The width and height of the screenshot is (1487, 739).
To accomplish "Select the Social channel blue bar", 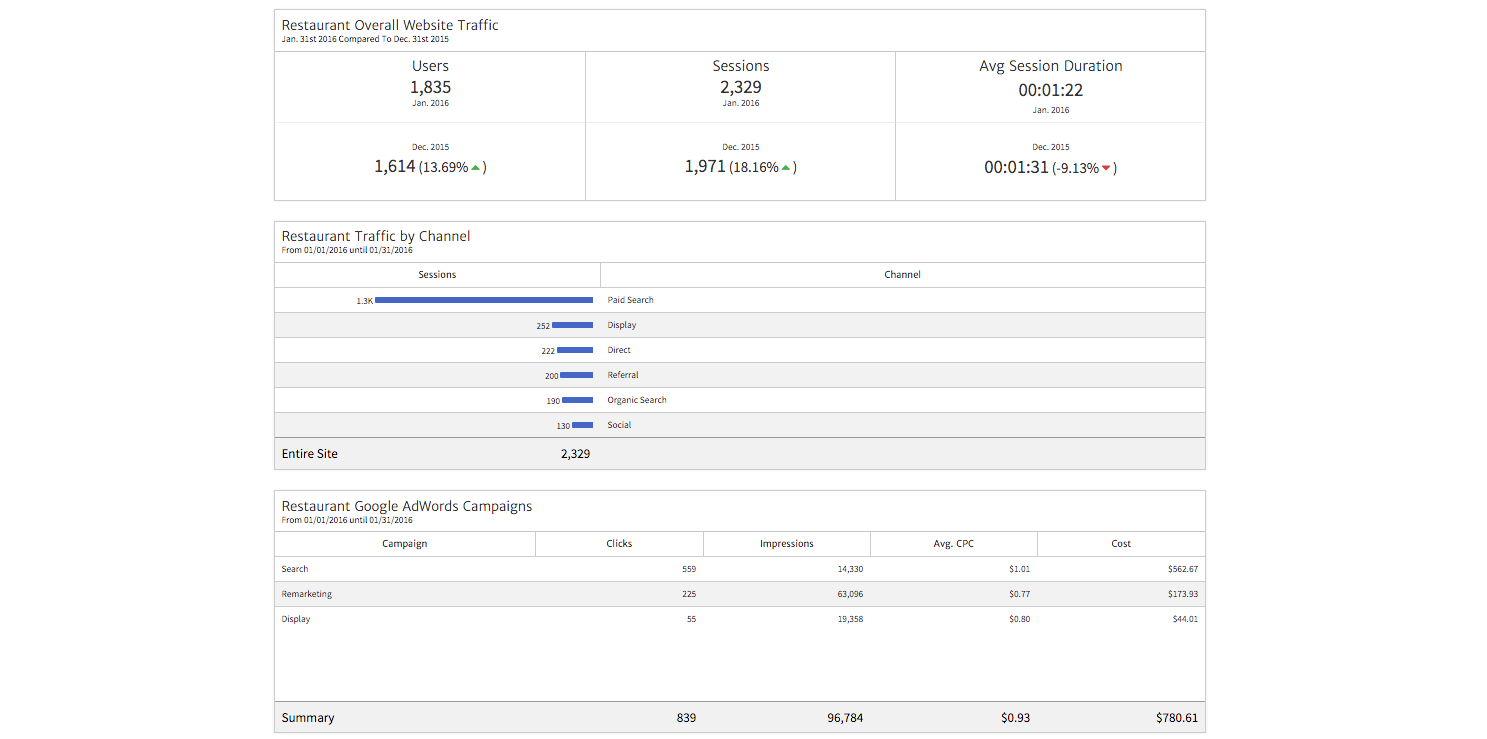I will tap(582, 425).
